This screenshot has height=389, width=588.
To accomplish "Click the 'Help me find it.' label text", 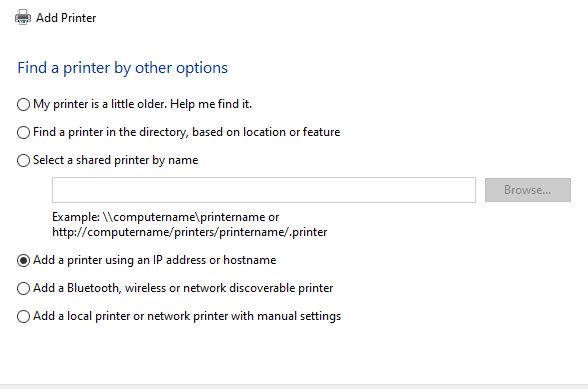I will (x=211, y=104).
